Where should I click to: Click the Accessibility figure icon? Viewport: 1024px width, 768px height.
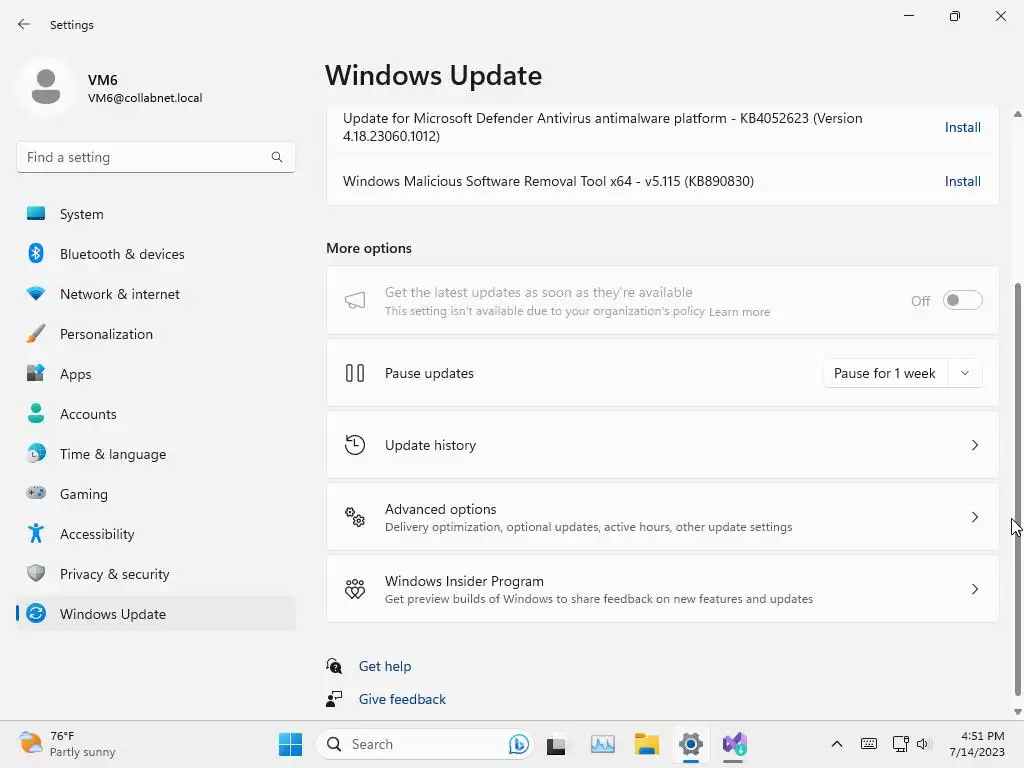(36, 534)
